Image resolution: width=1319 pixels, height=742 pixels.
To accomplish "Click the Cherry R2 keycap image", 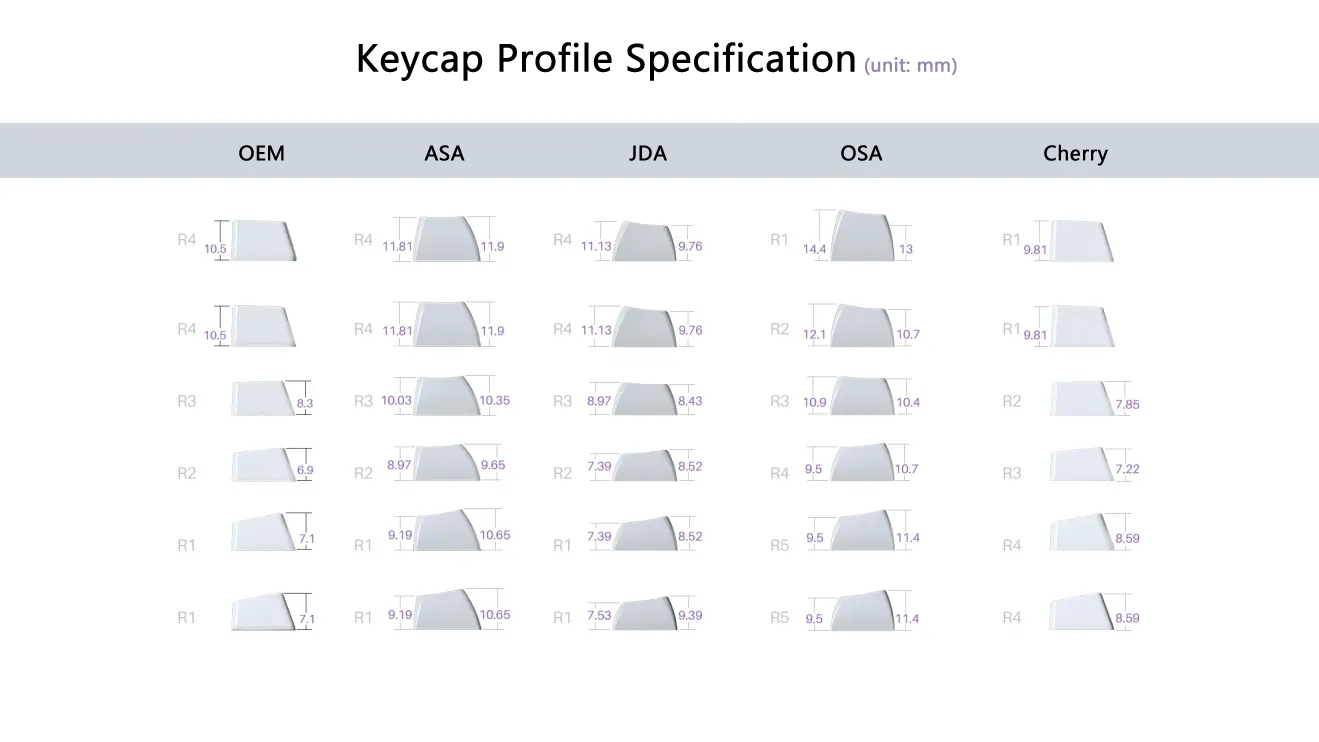I will 1083,398.
